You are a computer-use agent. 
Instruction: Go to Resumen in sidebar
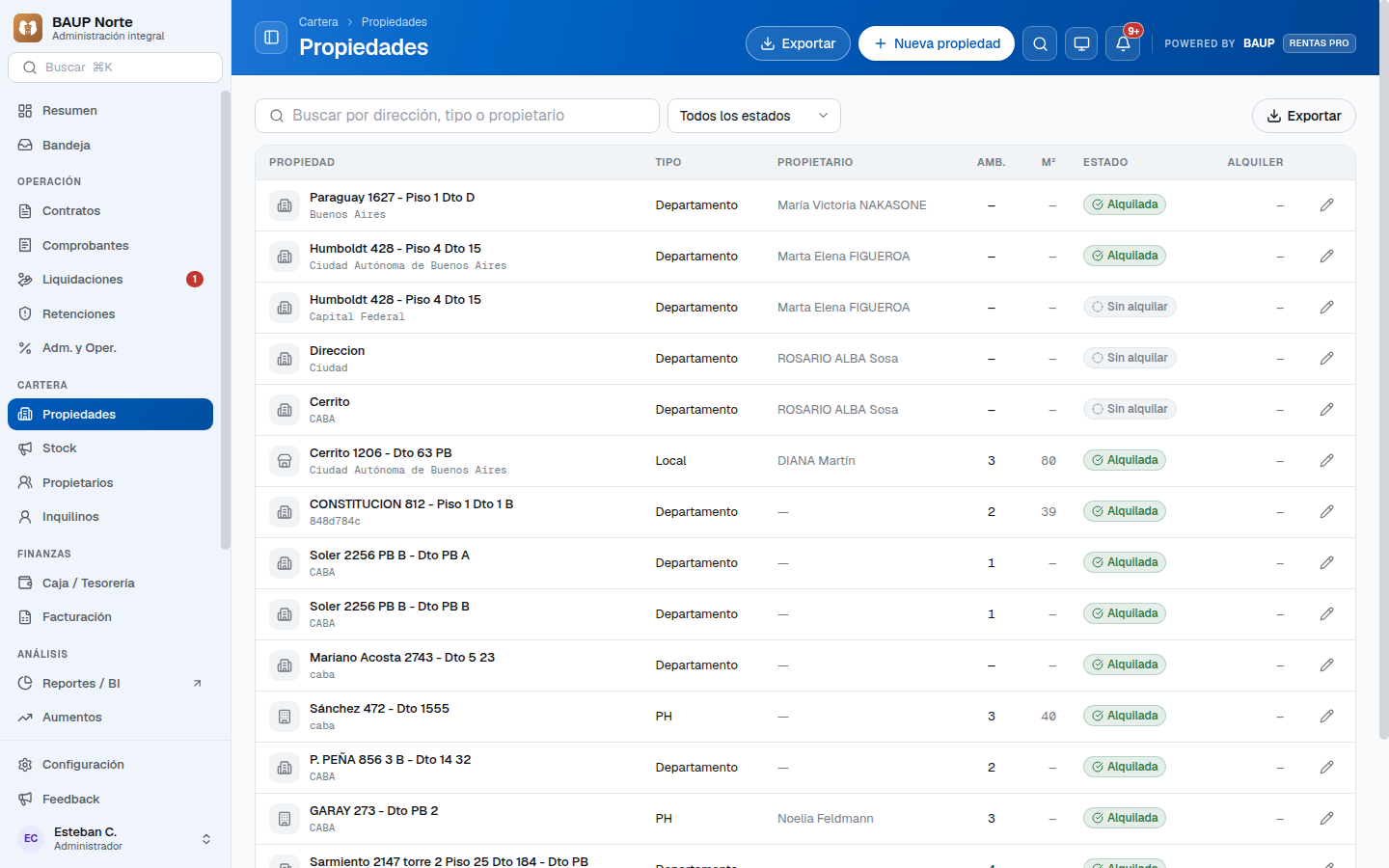tap(110, 111)
